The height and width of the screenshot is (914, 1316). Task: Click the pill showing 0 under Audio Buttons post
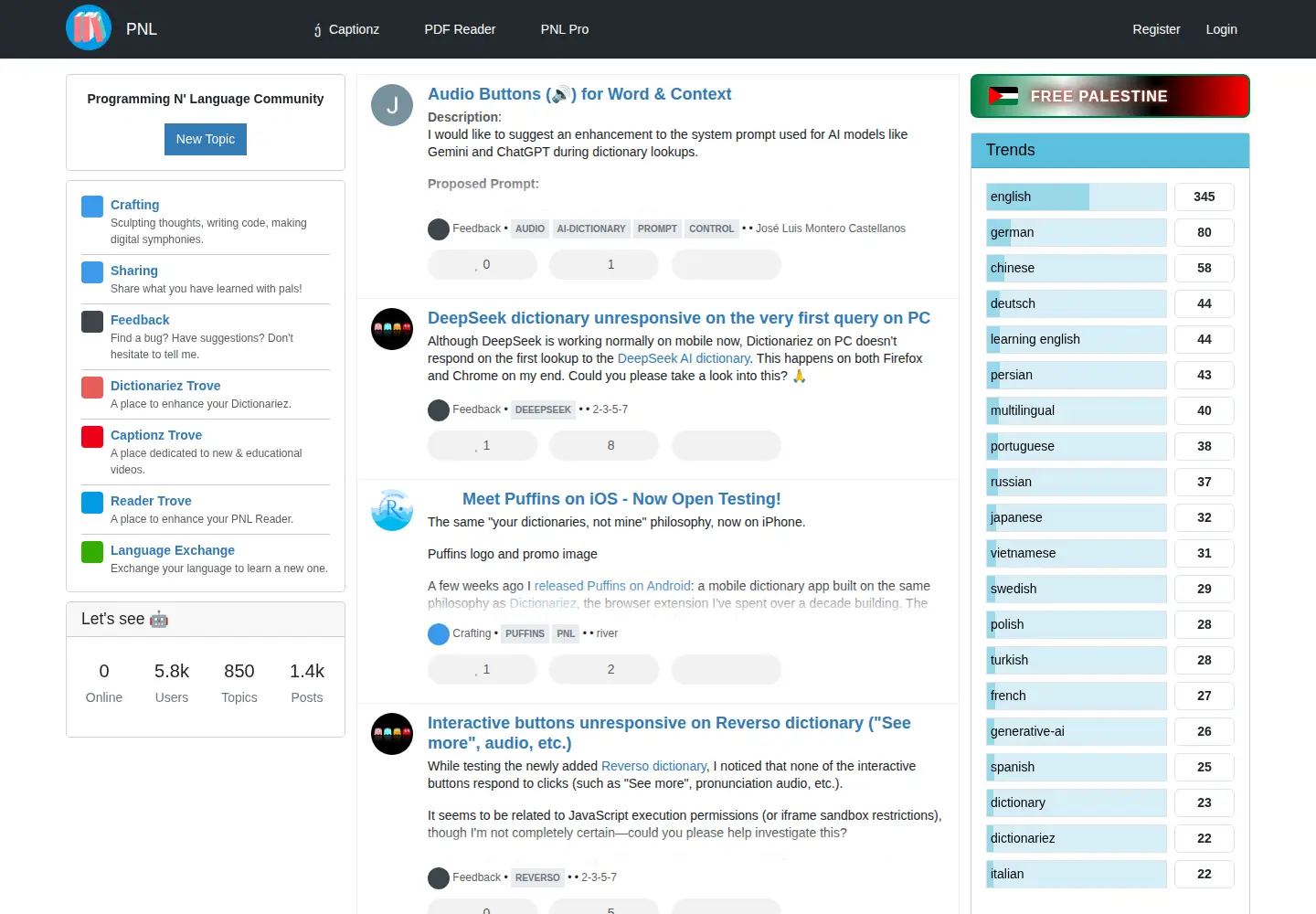[x=483, y=265]
